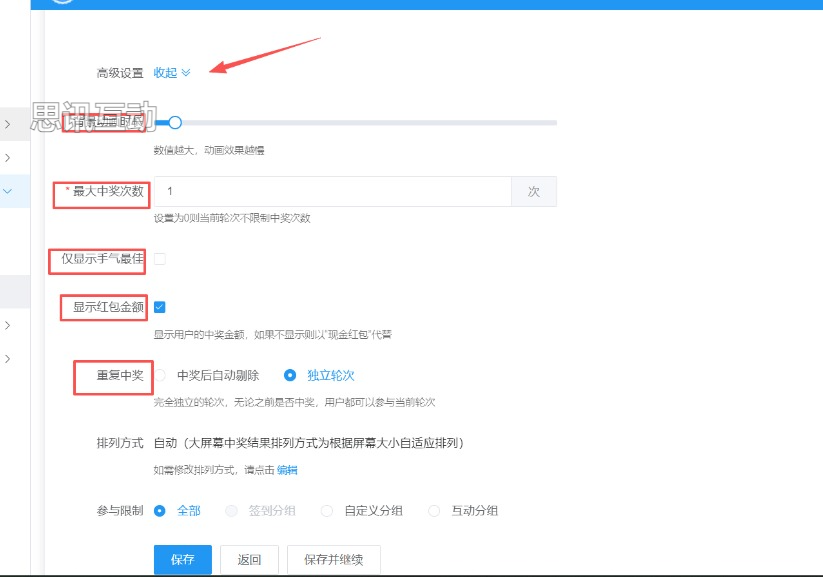Expand the fourth left sidebar chevron arrow

point(8,325)
